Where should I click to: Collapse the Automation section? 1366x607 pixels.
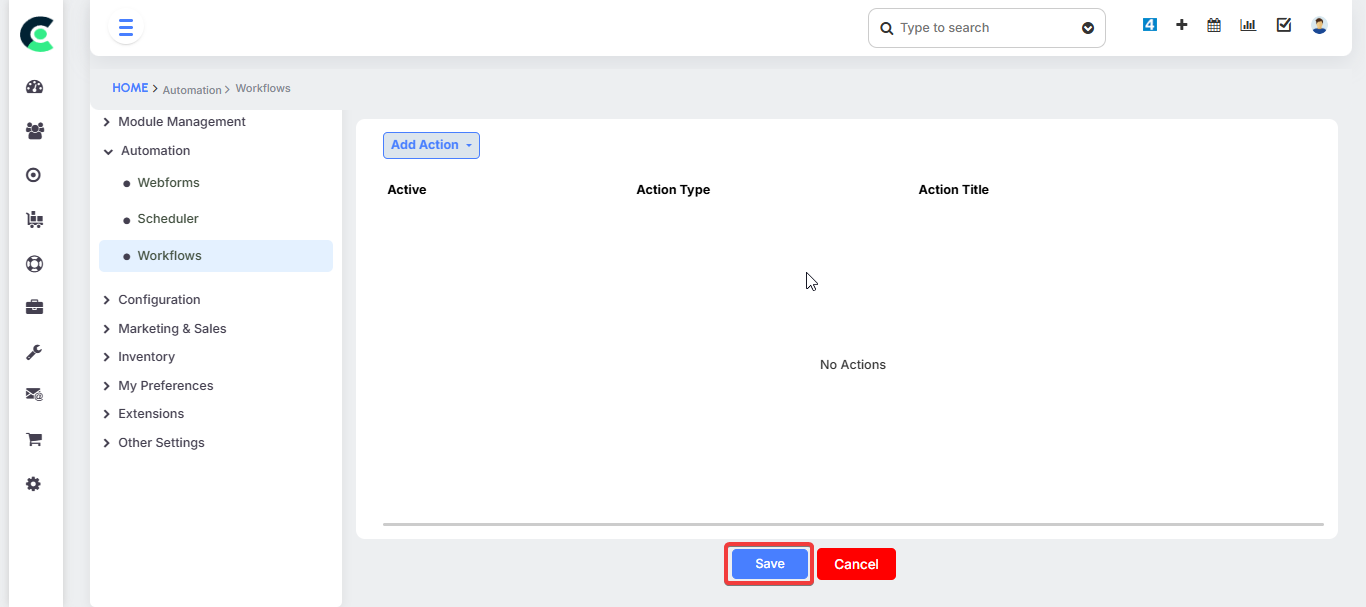pos(155,150)
